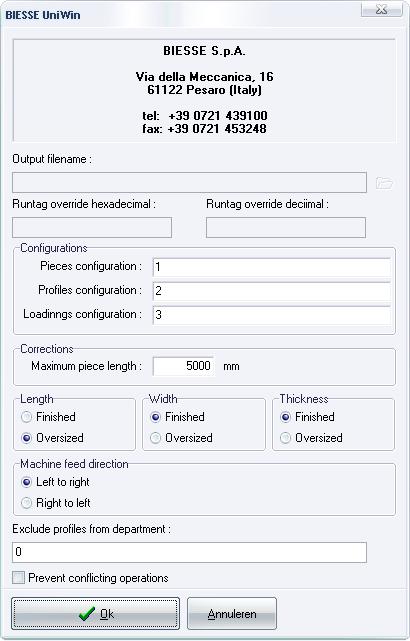This screenshot has width=410, height=641.
Task: Click the Output filename text field
Action: [189, 182]
